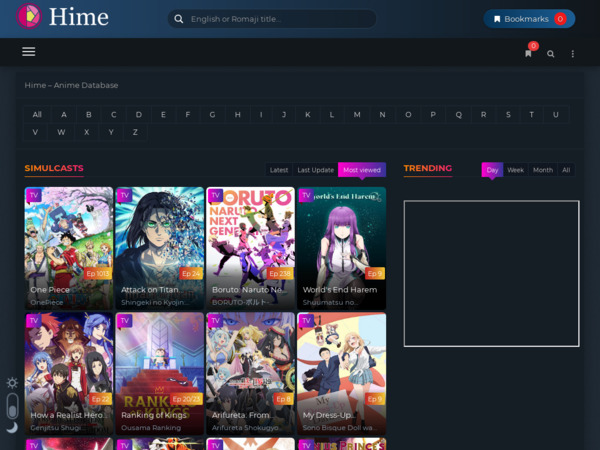The image size is (600, 450).
Task: Filter anime by letter M
Action: pos(357,114)
